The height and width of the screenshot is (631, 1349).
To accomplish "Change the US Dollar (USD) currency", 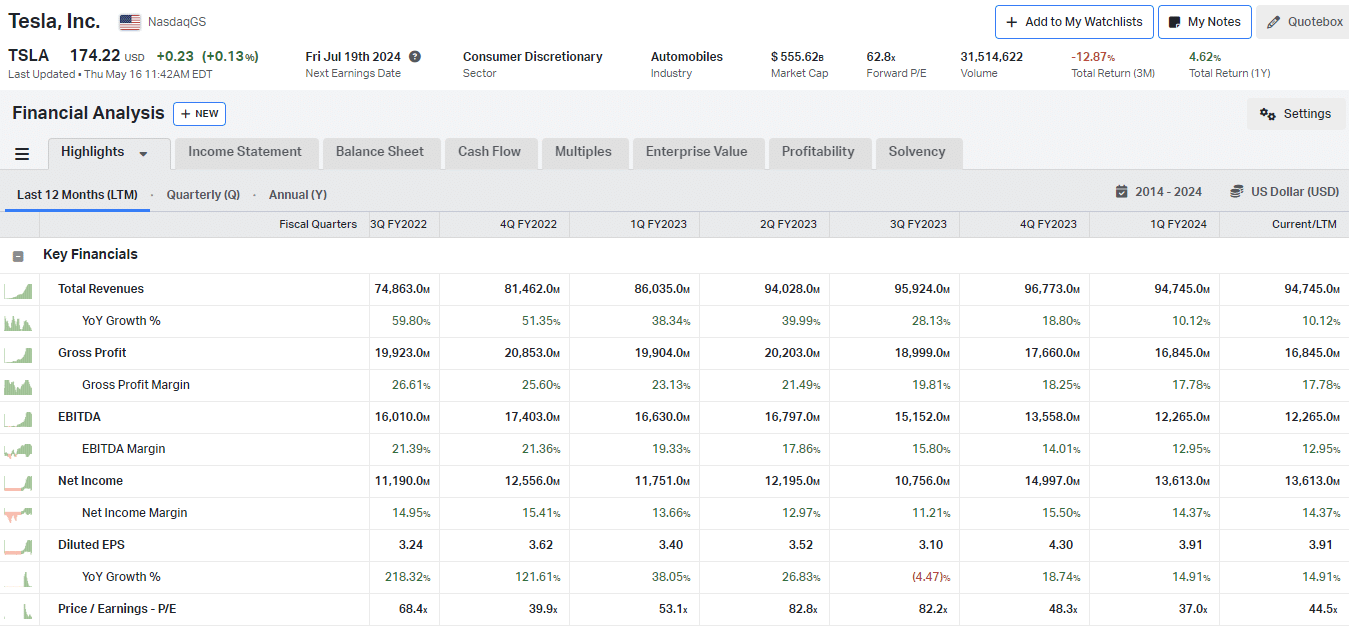I will coord(1285,192).
